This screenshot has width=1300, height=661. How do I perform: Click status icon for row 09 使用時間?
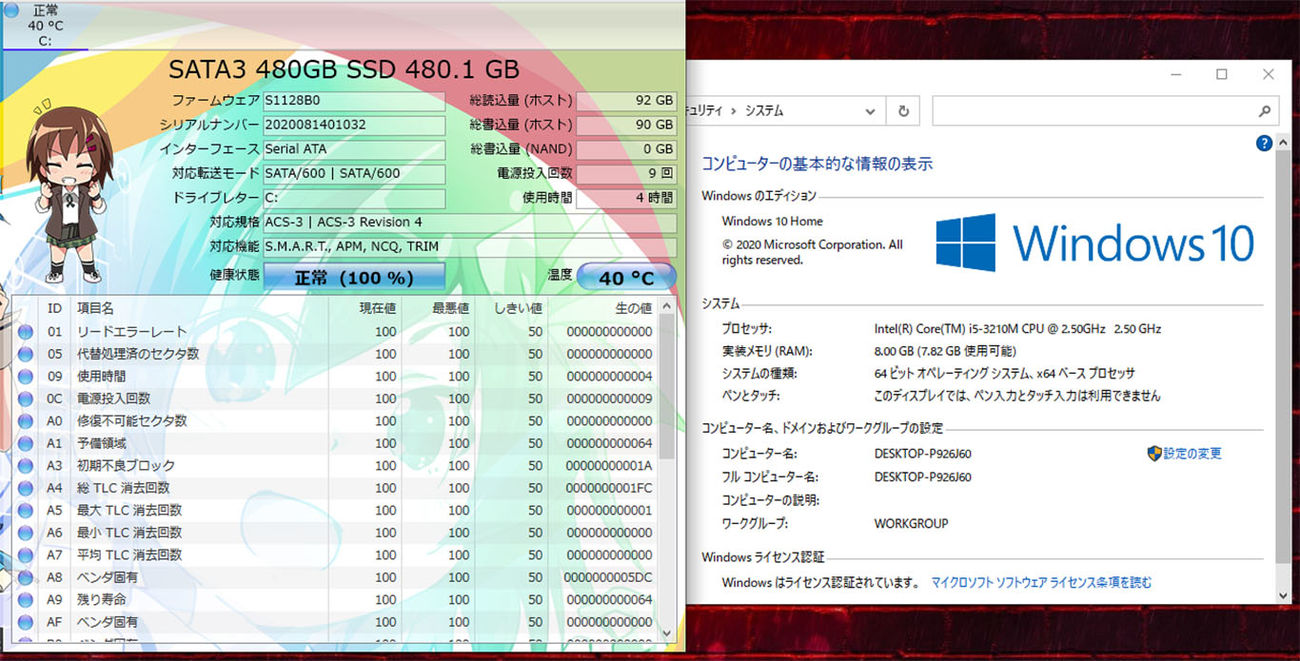(x=25, y=376)
